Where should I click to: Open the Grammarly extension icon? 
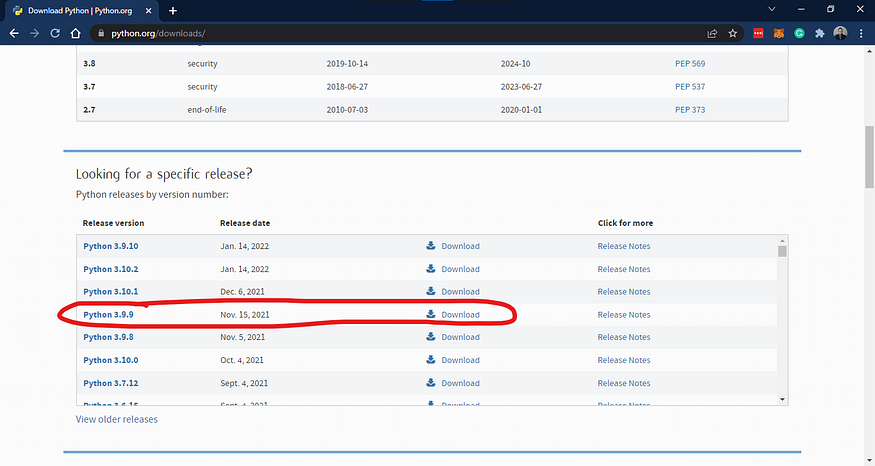pos(799,33)
